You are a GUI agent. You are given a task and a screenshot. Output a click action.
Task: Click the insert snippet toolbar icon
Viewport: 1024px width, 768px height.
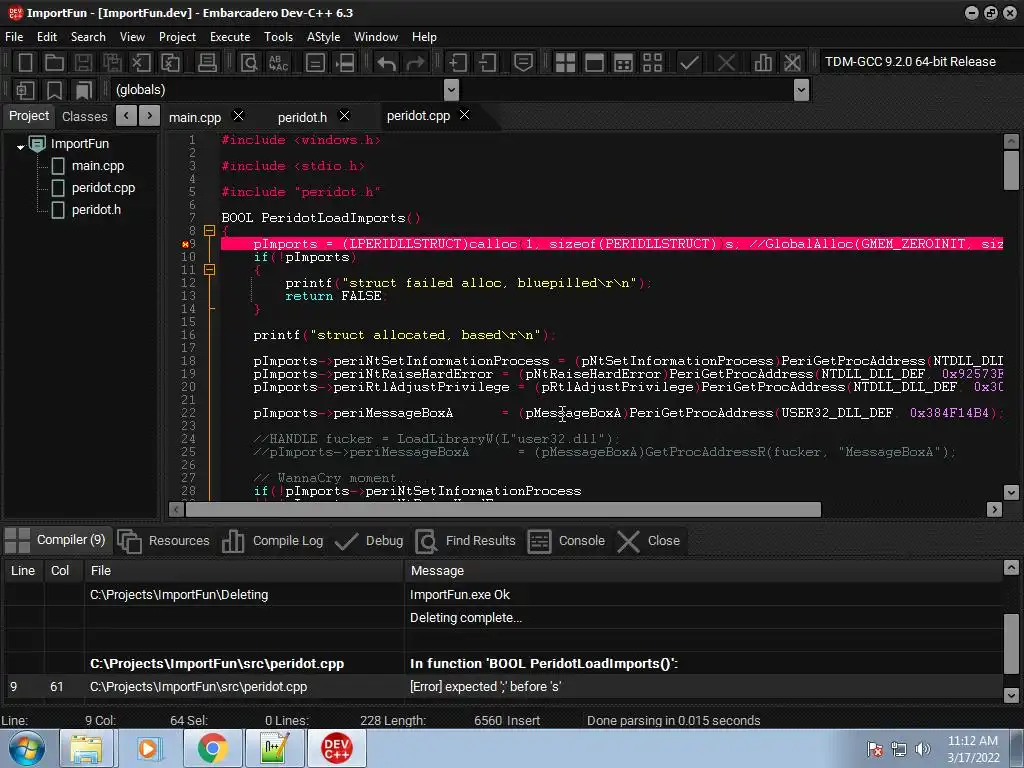(x=25, y=90)
